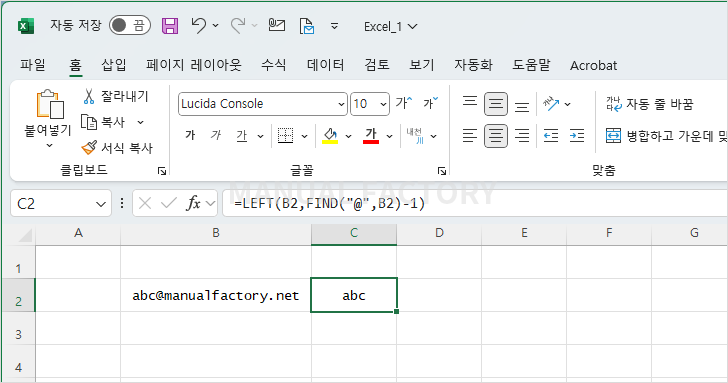Select cell B2 with the email address
The height and width of the screenshot is (383, 728).
point(216,295)
